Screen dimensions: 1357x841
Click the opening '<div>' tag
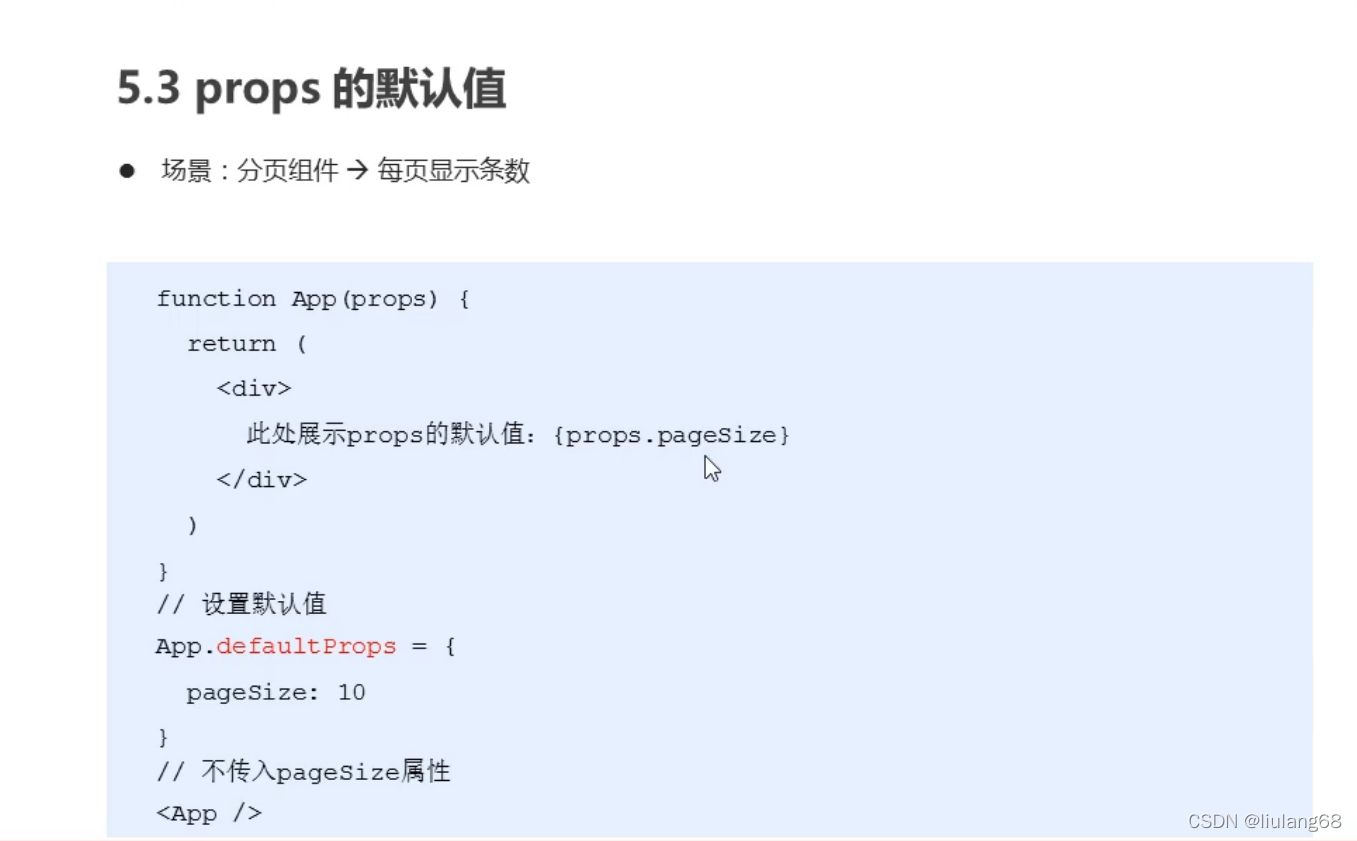click(x=254, y=389)
